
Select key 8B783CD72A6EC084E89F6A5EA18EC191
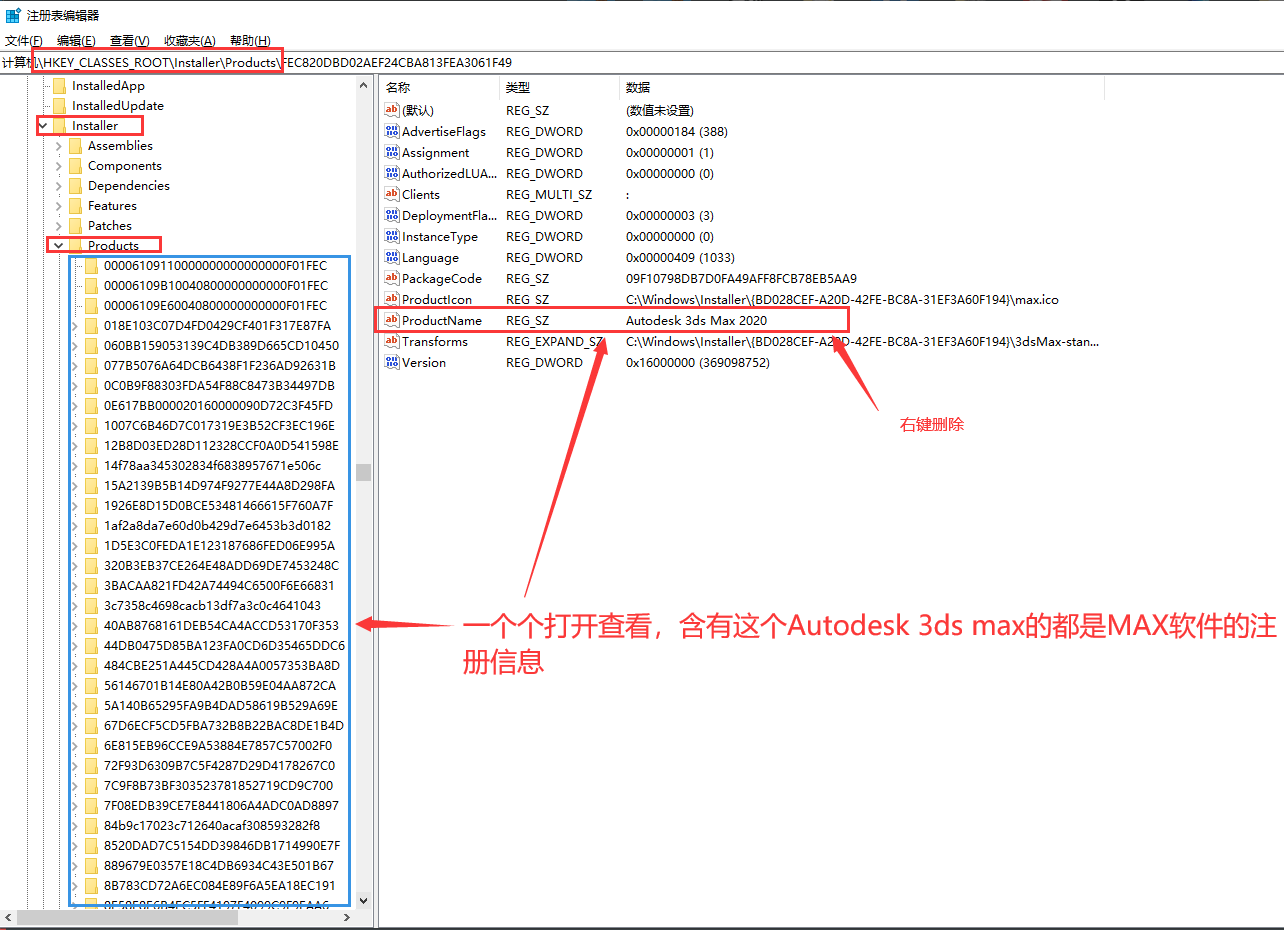219,885
